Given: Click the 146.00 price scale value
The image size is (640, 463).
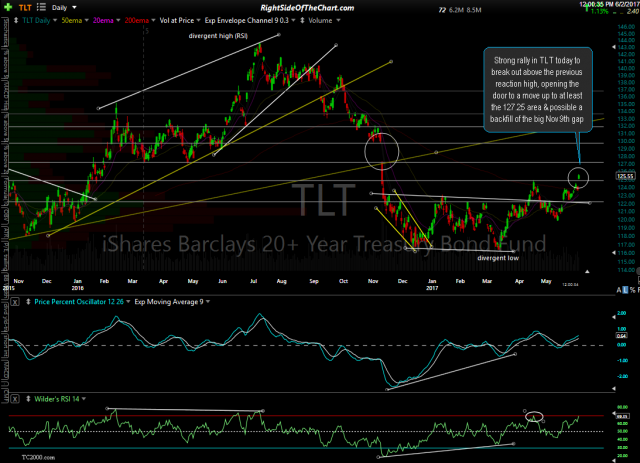Looking at the screenshot, I should click(626, 27).
